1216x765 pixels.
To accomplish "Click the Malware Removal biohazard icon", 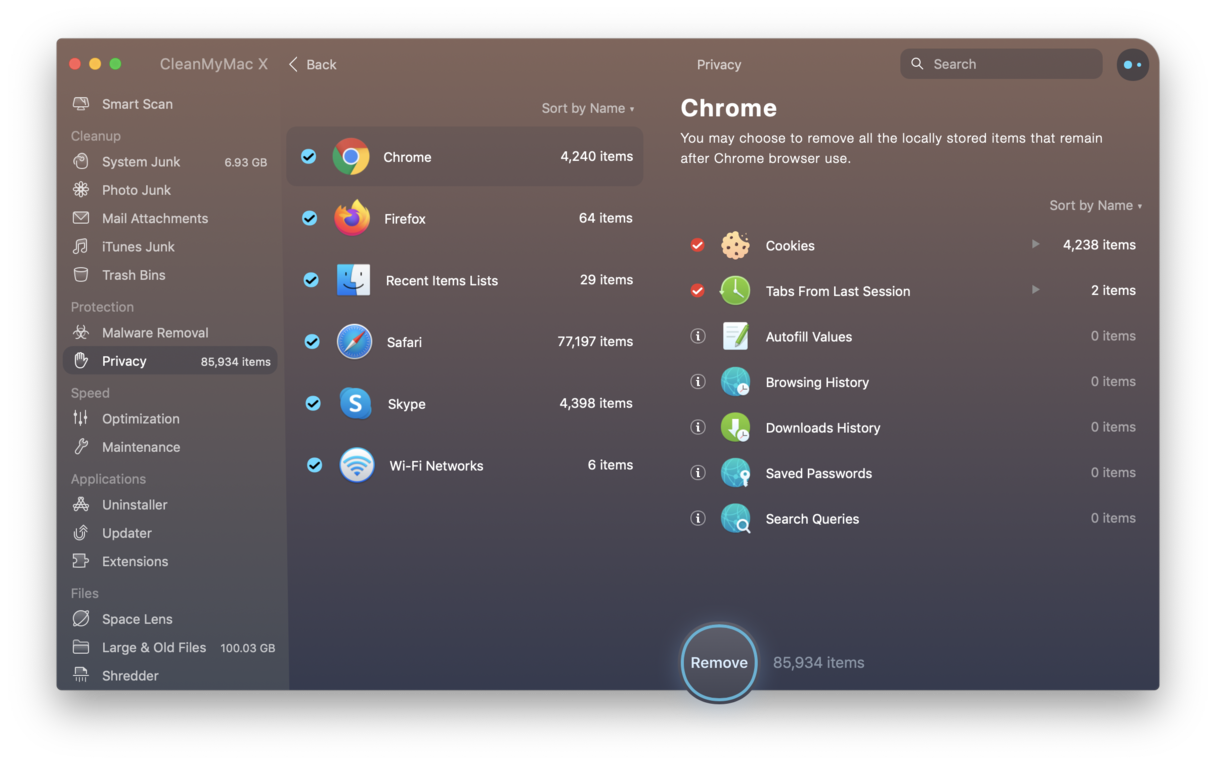I will [x=81, y=333].
